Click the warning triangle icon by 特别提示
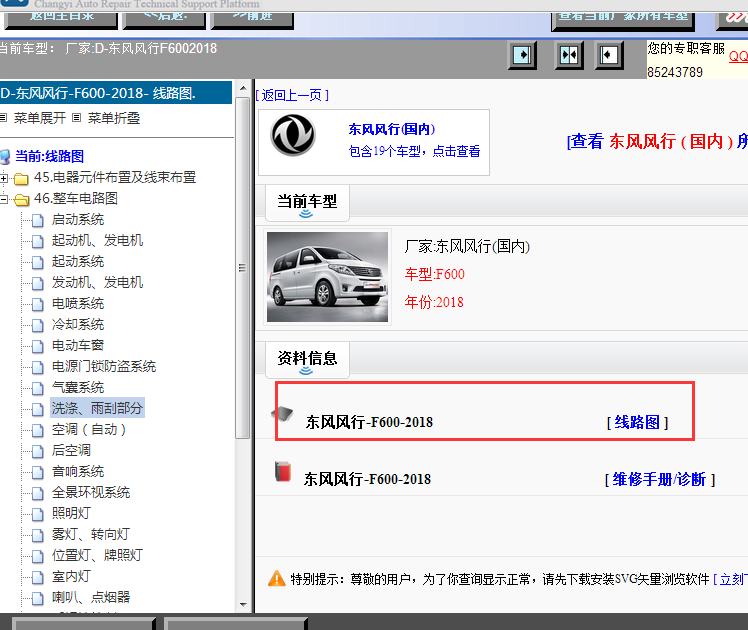Image resolution: width=748 pixels, height=630 pixels. pos(277,578)
